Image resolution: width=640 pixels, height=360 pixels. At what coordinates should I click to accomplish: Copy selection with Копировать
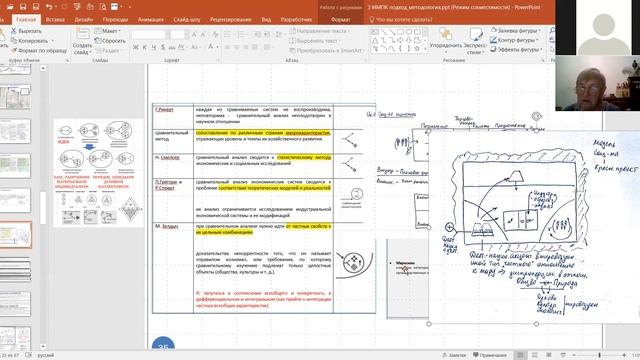[x=29, y=41]
